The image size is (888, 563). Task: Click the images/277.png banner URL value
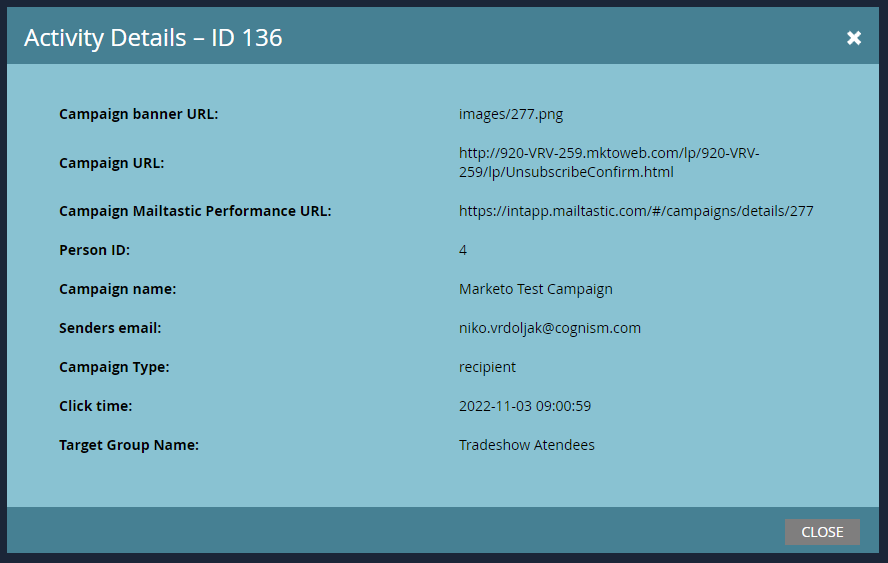tap(511, 114)
